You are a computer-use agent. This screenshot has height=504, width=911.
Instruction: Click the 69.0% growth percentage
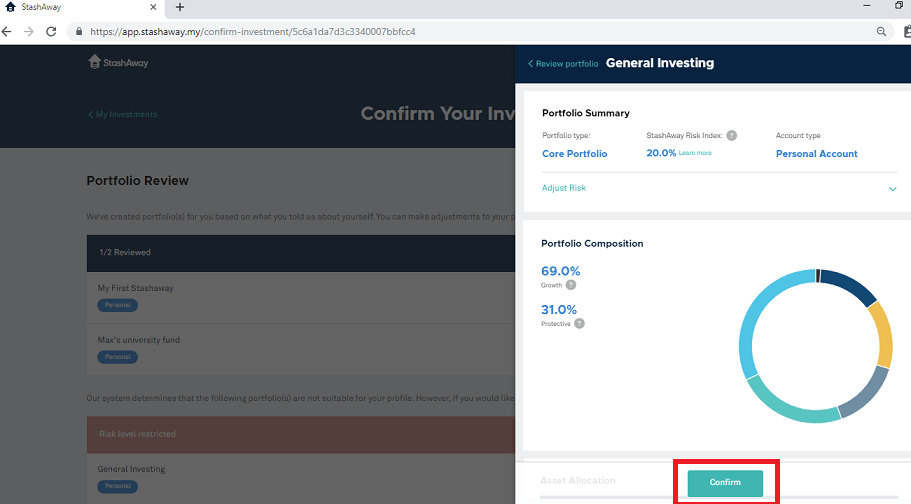(x=561, y=271)
